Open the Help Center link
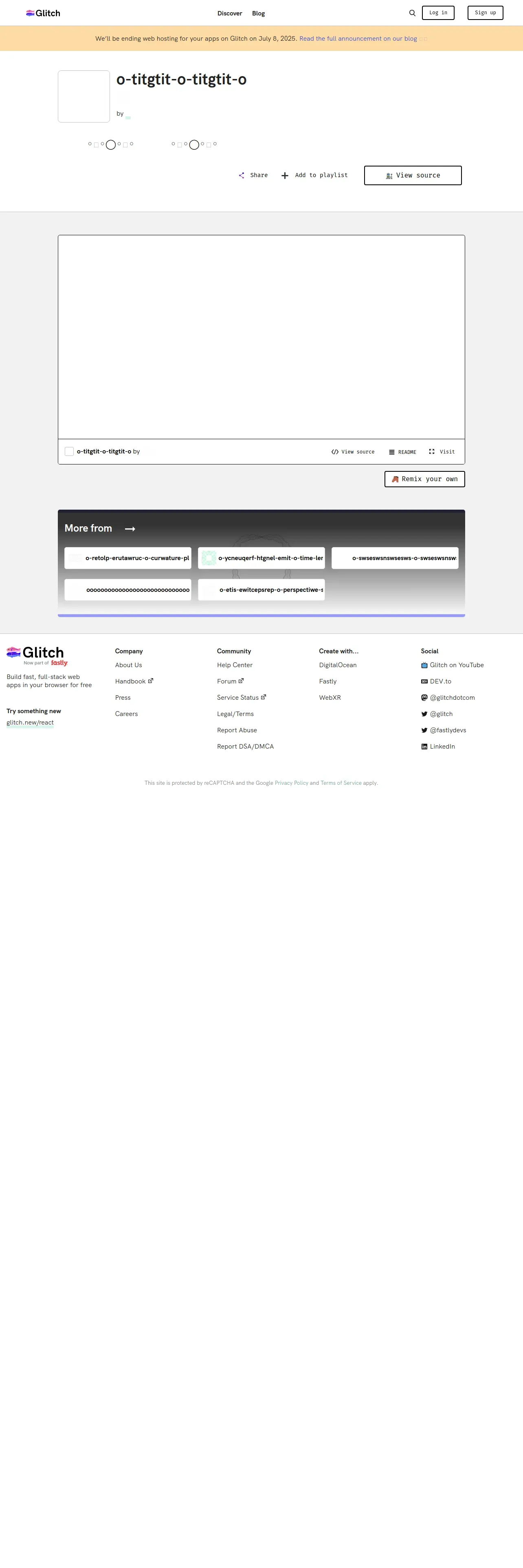 235,665
